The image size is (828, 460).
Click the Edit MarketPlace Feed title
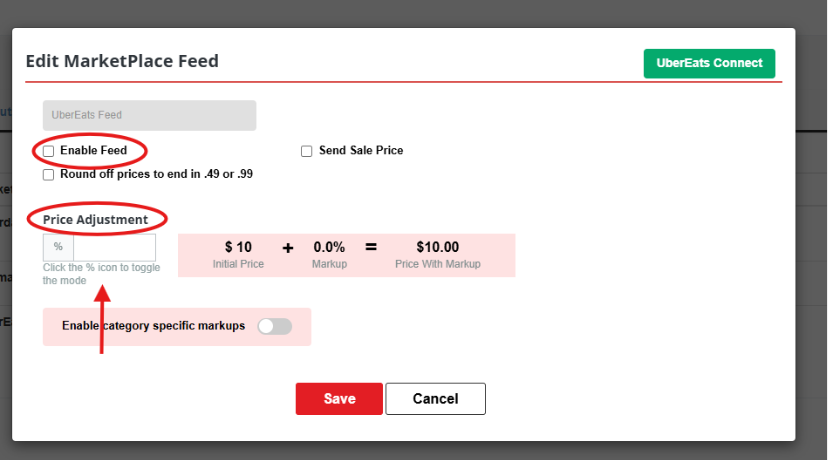[x=122, y=61]
